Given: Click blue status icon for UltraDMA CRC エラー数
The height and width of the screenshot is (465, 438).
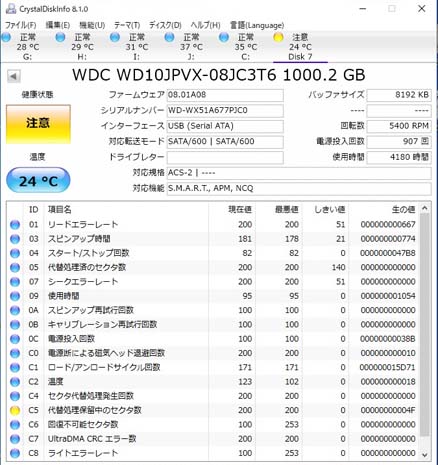Looking at the screenshot, I should (x=15, y=439).
